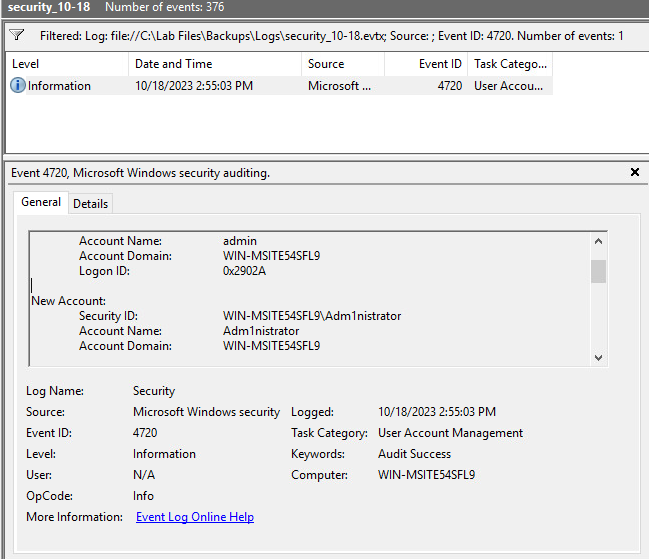Click the Logon ID value 0x2902A
Image resolution: width=649 pixels, height=559 pixels.
244,271
